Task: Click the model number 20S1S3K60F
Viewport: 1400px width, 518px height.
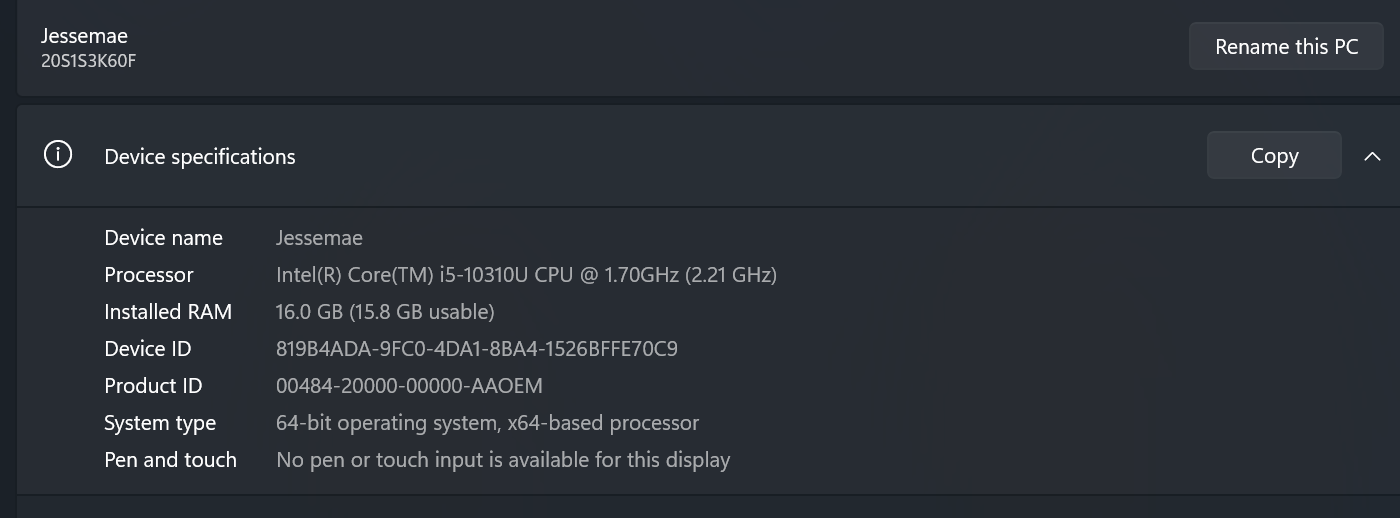Action: click(x=88, y=61)
